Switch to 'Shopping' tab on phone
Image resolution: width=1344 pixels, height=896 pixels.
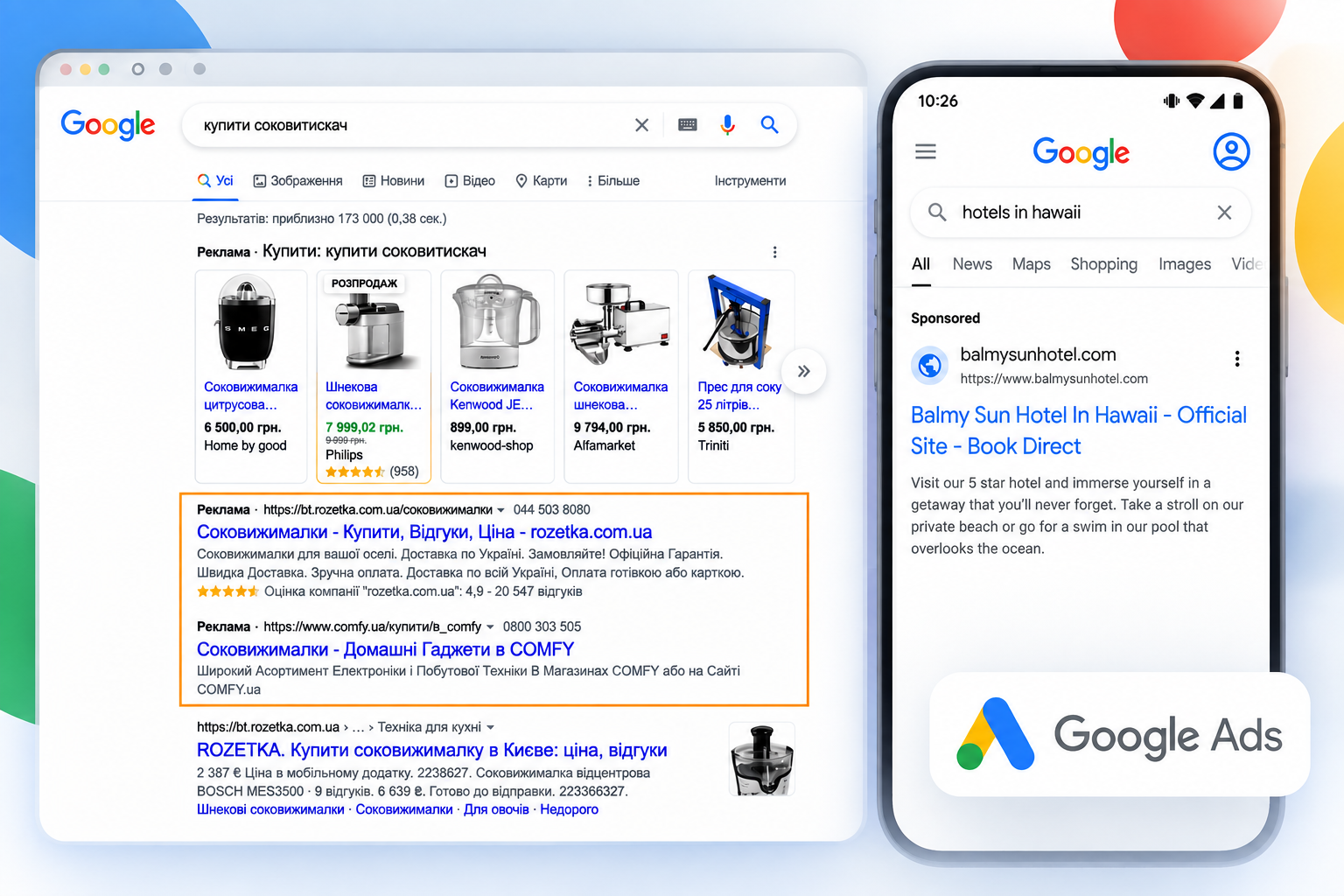(x=1104, y=264)
